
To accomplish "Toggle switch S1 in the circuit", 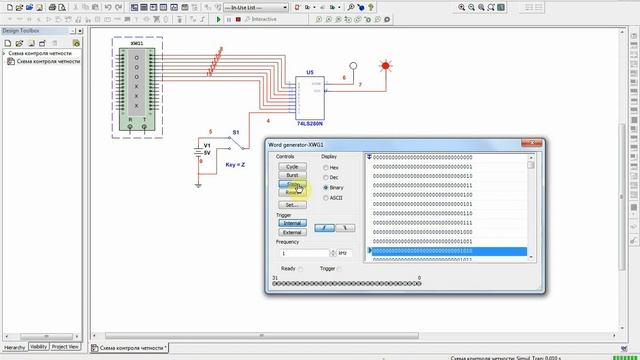I will click(237, 143).
